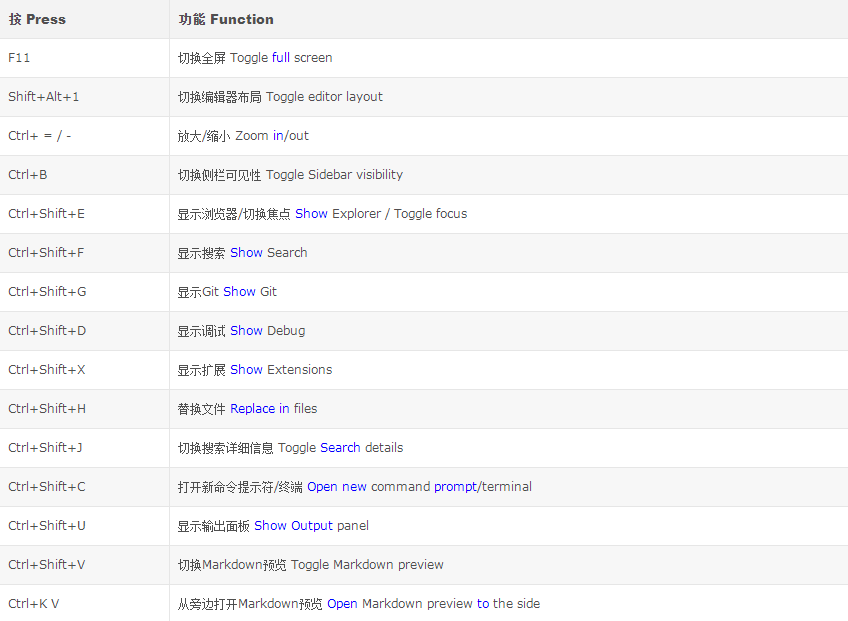848x621 pixels.
Task: Click the 'in' link in the Replace in files row
Action: coord(284,408)
